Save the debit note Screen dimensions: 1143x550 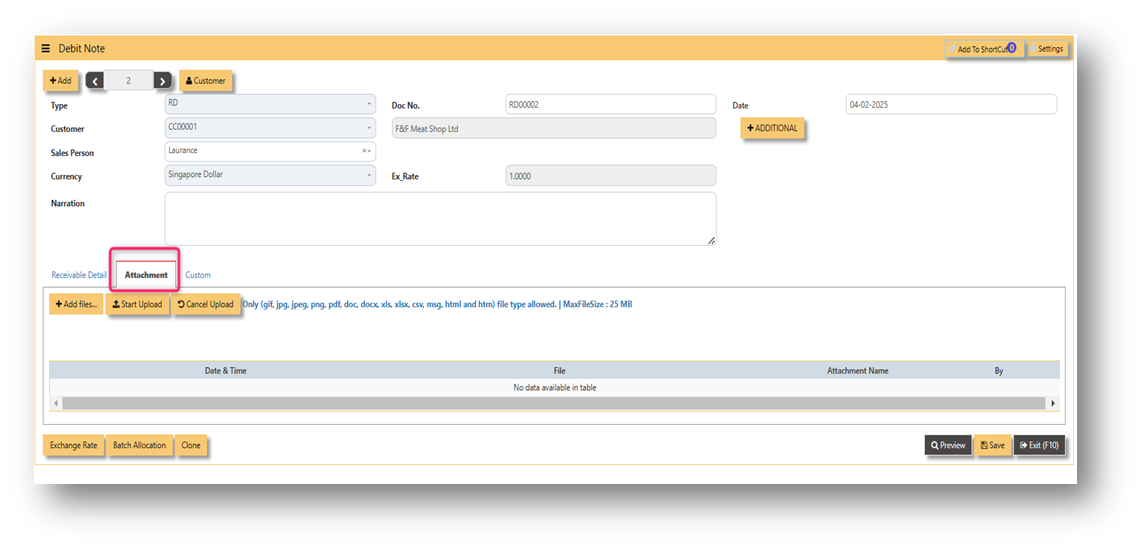click(x=993, y=445)
